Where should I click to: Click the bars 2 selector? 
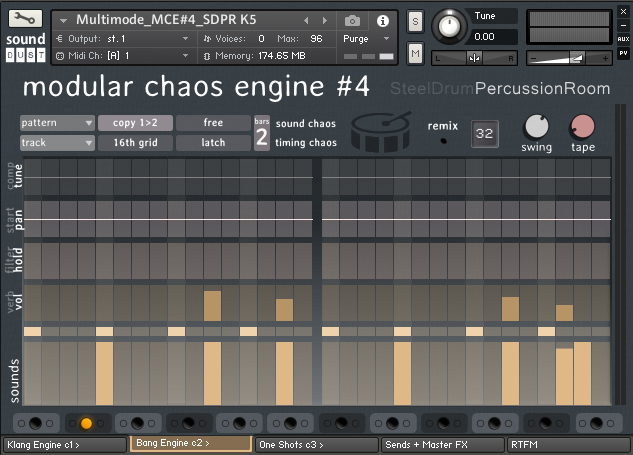(x=262, y=133)
